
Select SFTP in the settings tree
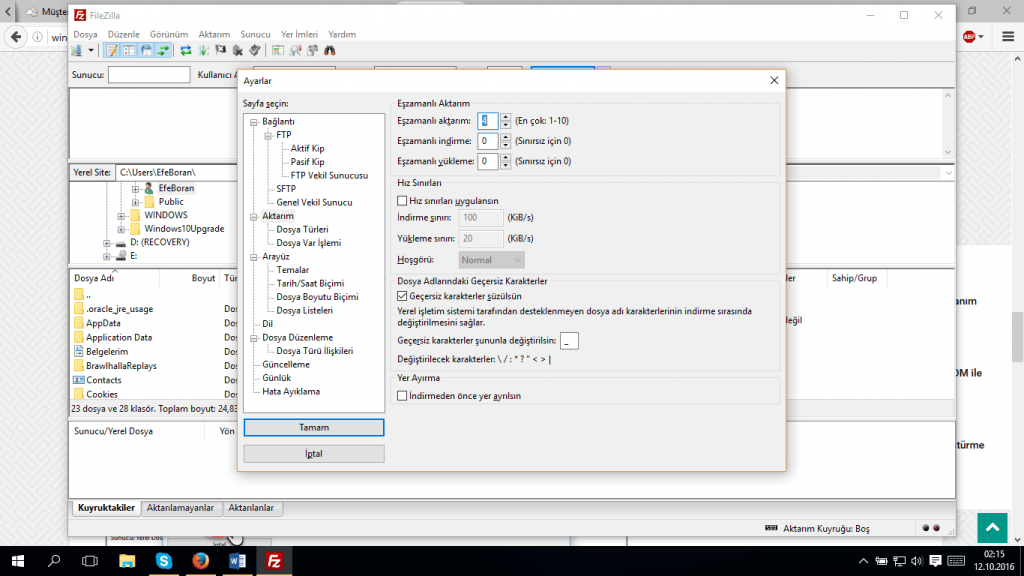click(286, 188)
